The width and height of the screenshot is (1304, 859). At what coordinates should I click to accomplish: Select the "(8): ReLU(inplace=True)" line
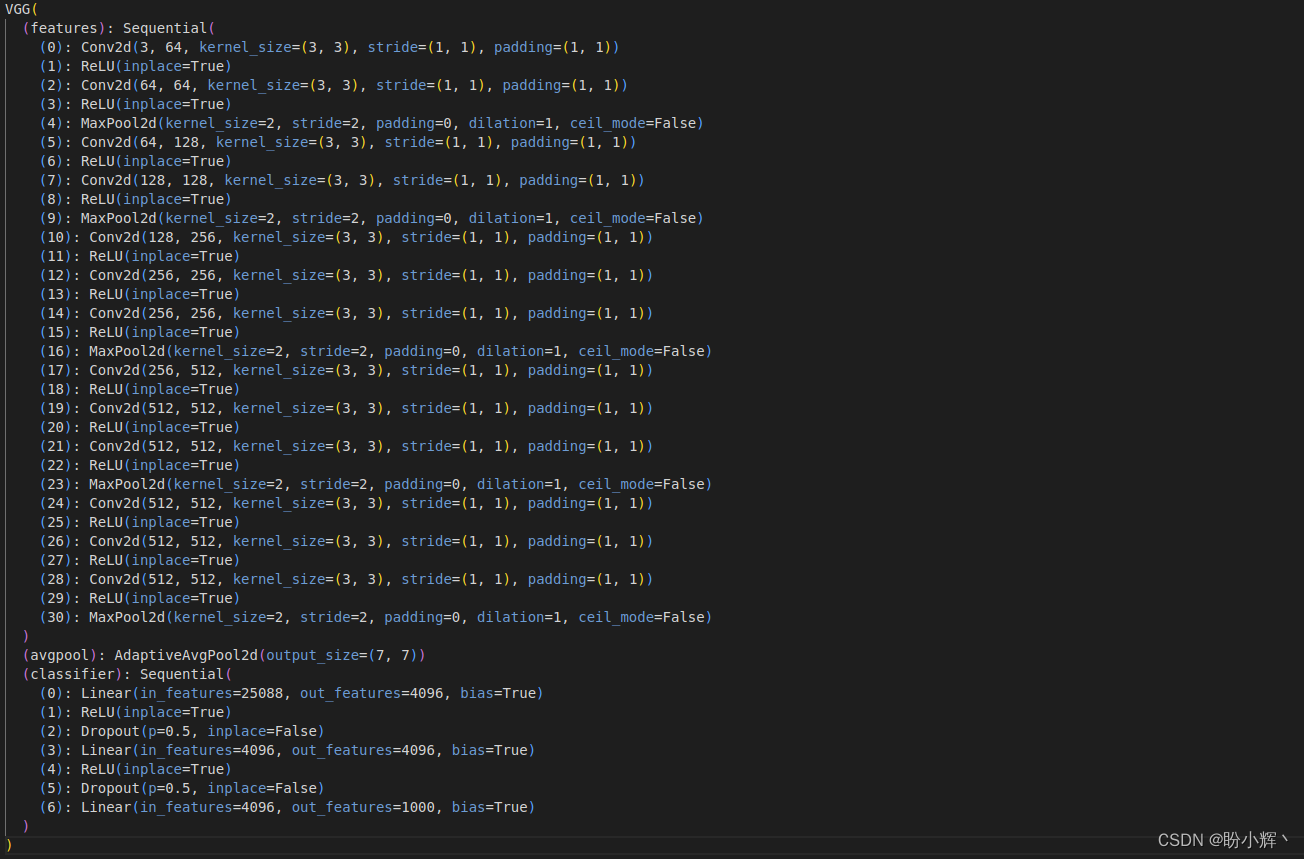click(136, 199)
